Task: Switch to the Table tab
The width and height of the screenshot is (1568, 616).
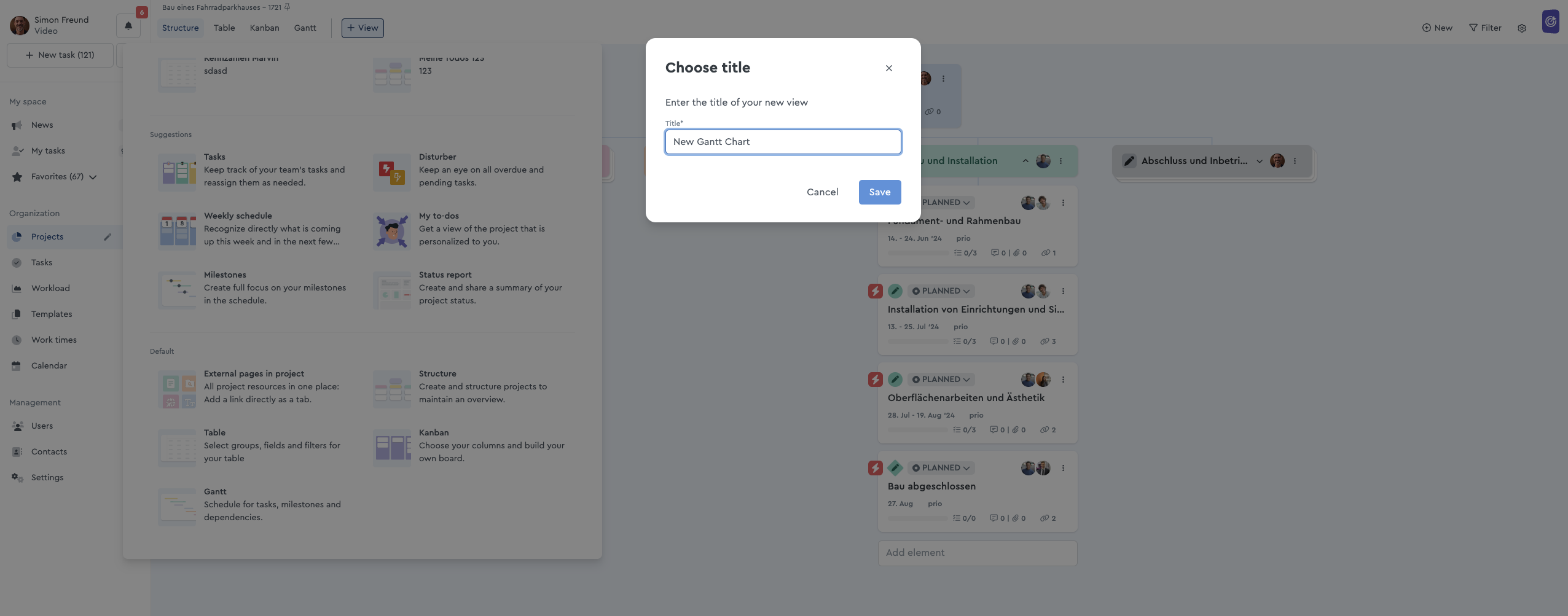Action: (224, 28)
